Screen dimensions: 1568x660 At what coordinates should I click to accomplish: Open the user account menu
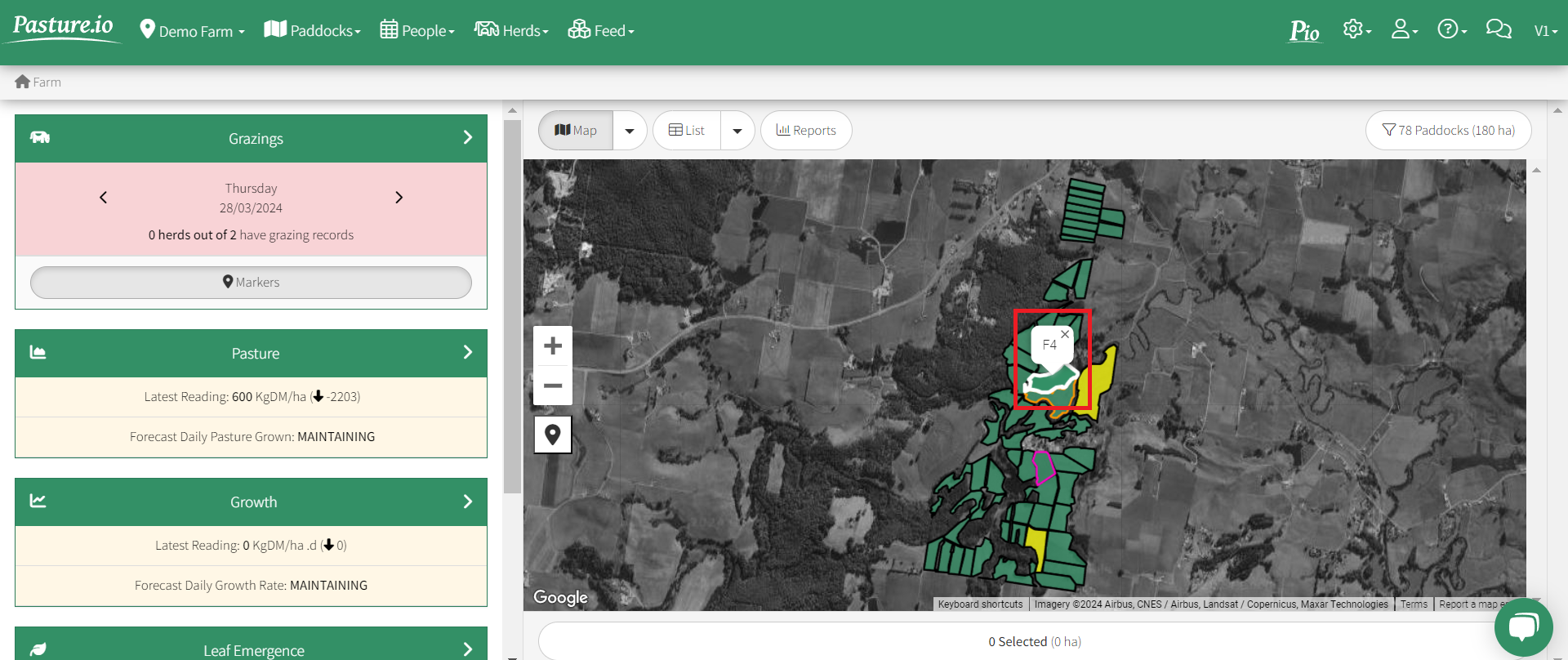tap(1405, 29)
